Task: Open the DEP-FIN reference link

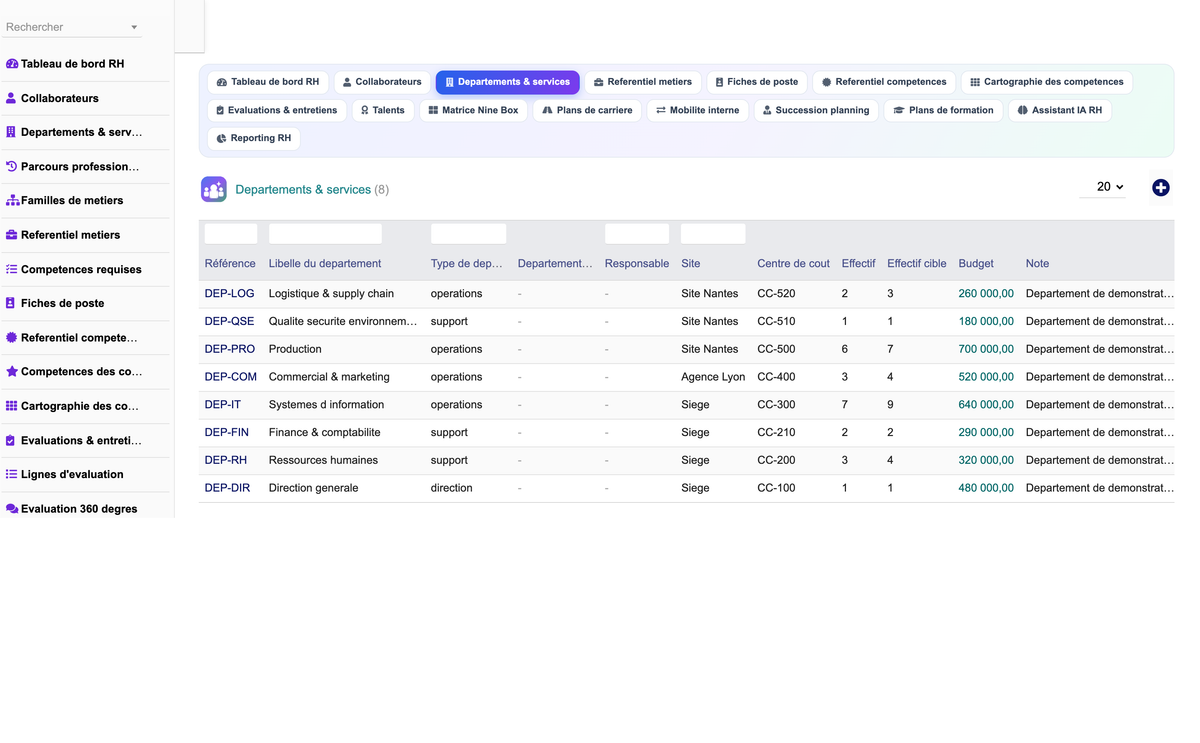Action: 226,433
